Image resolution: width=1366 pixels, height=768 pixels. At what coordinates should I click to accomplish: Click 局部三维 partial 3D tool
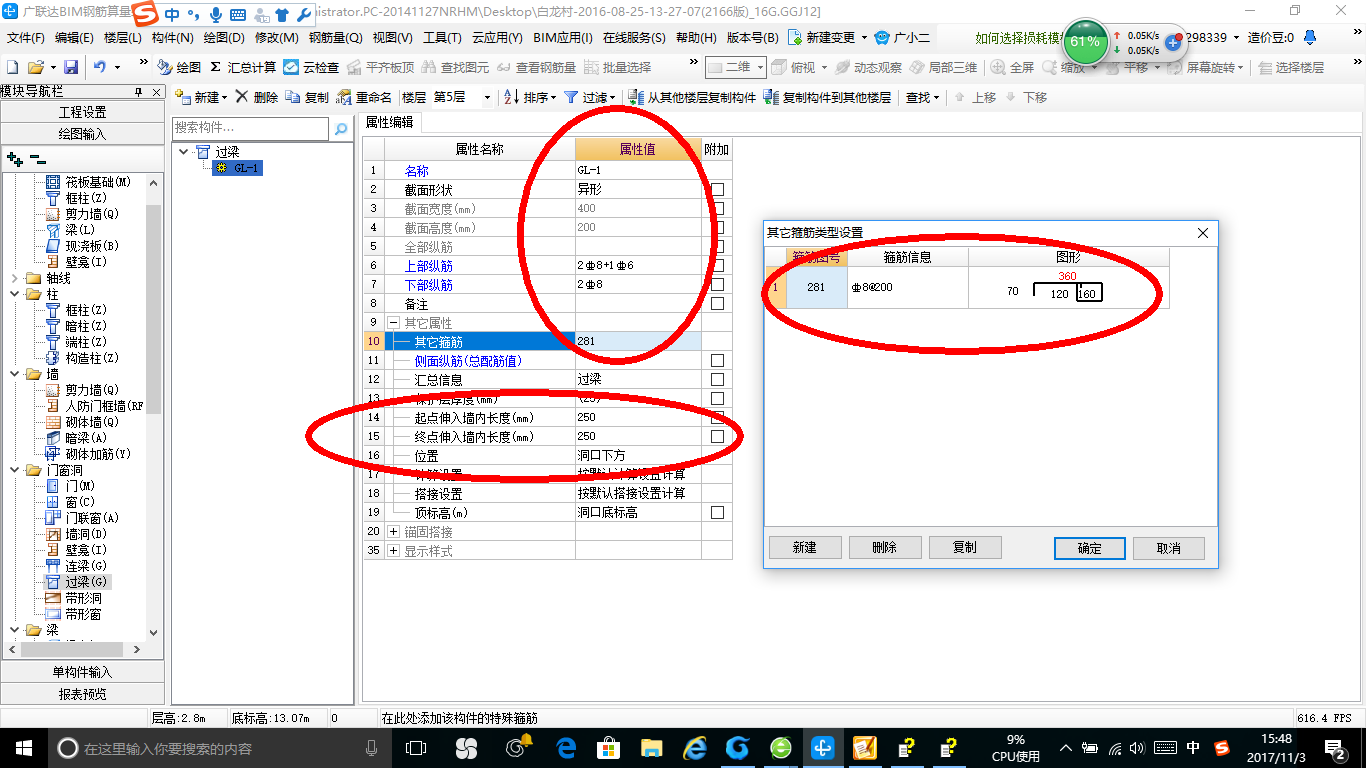point(943,67)
